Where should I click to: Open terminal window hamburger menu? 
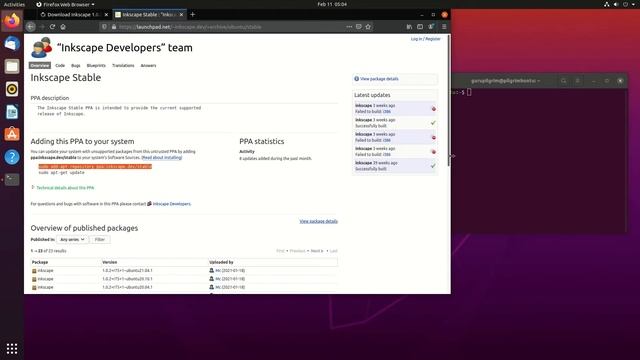pos(578,81)
